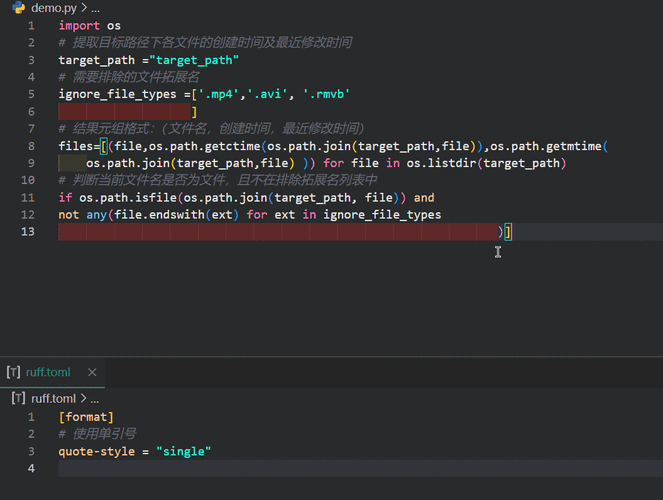Click 'getctime' on line 8
The height and width of the screenshot is (500, 663).
(x=233, y=146)
